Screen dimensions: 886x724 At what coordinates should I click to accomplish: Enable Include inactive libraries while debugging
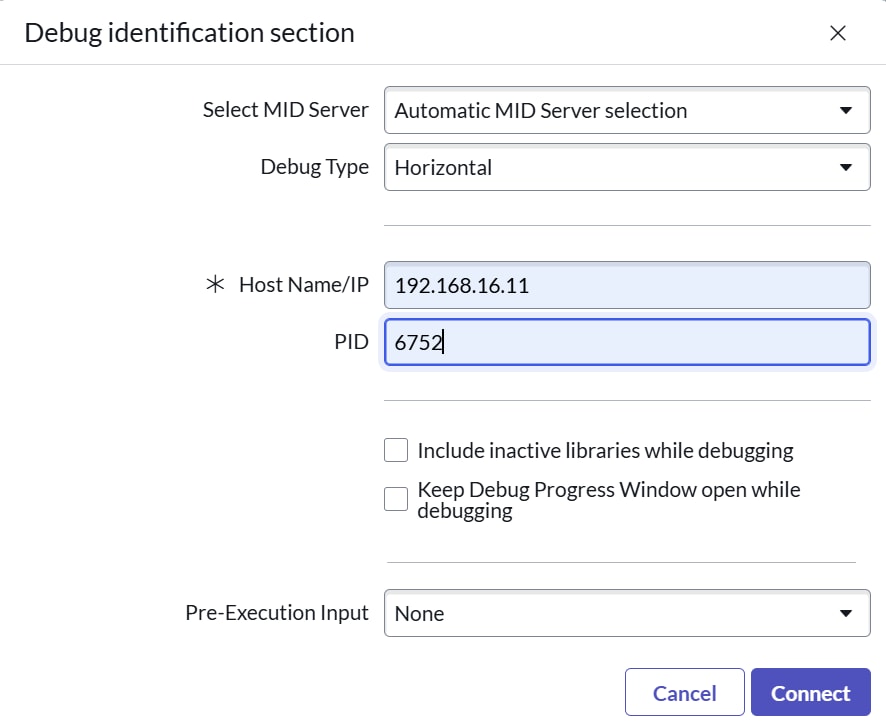click(396, 450)
